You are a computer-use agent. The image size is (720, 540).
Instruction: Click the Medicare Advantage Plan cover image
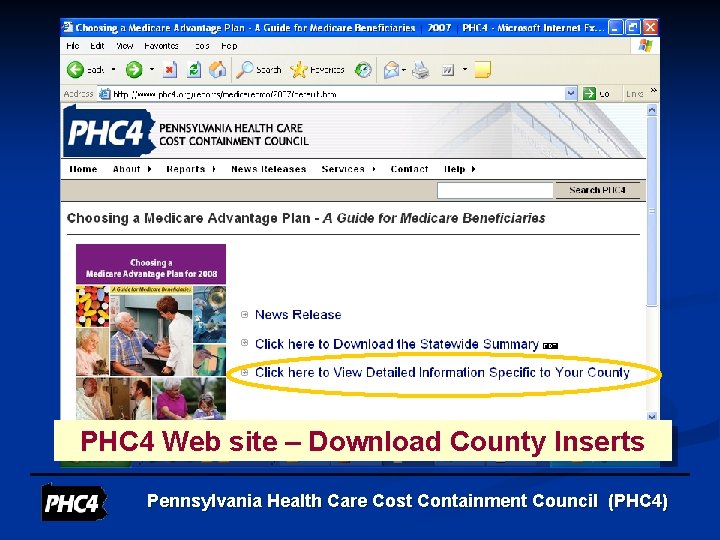(x=151, y=332)
